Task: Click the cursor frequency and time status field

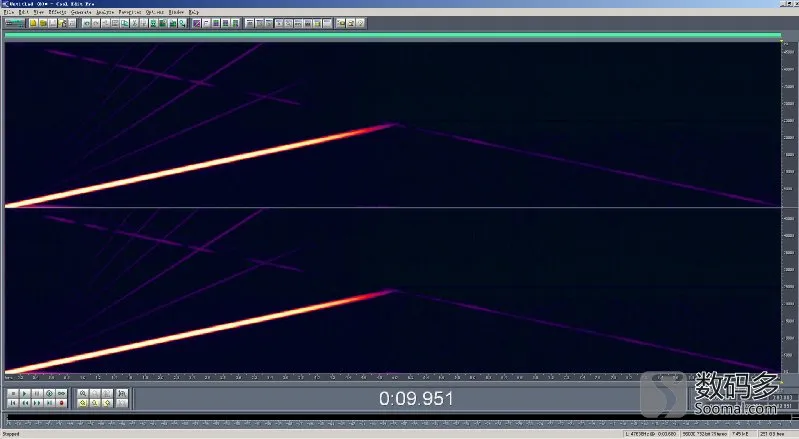Action: pyautogui.click(x=651, y=434)
